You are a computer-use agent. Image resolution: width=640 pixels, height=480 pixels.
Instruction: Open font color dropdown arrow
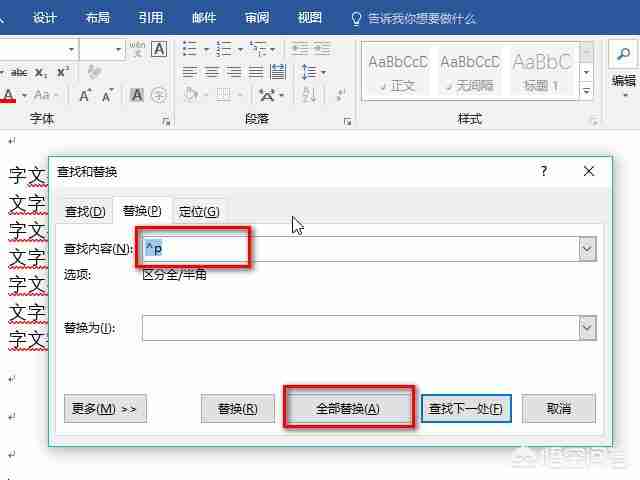coord(24,96)
